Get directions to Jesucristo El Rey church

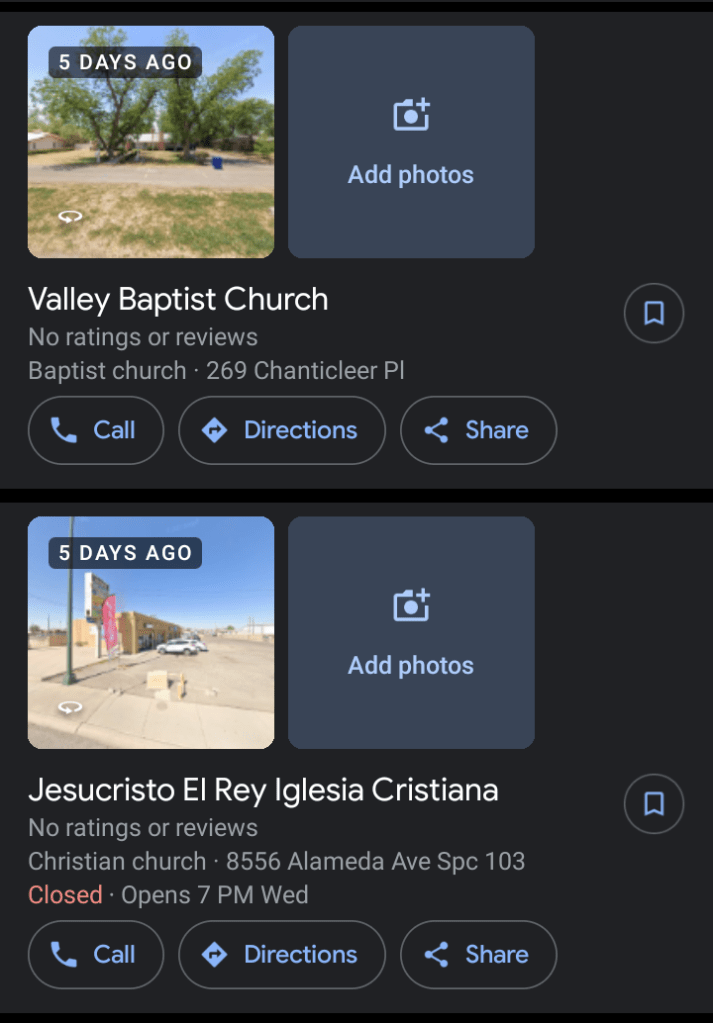[x=282, y=954]
